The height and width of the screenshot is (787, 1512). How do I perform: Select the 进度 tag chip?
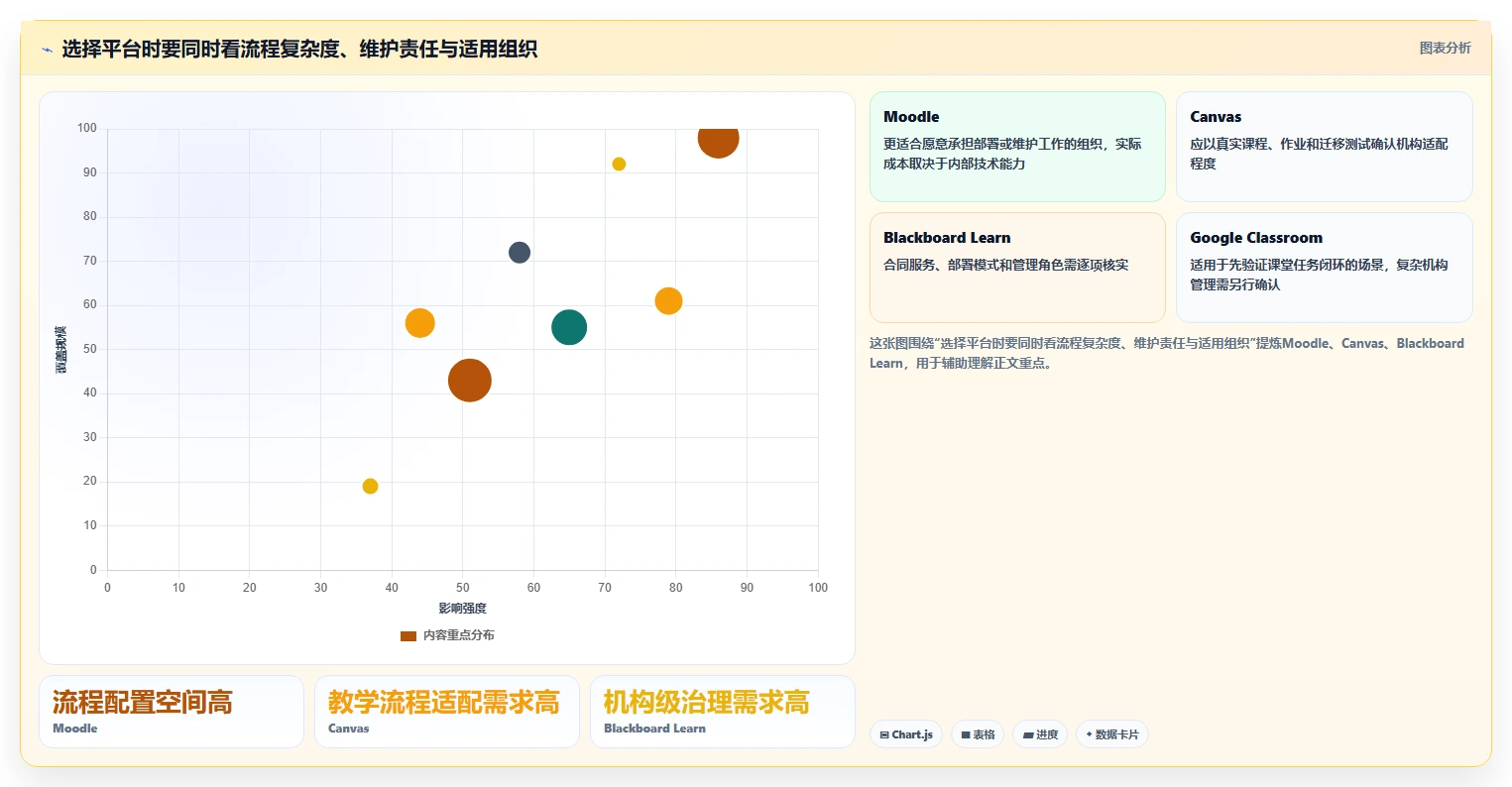1040,734
